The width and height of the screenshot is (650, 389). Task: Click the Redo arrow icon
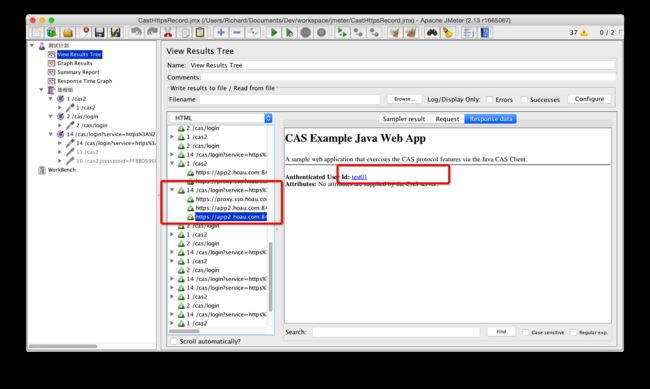pyautogui.click(x=152, y=32)
